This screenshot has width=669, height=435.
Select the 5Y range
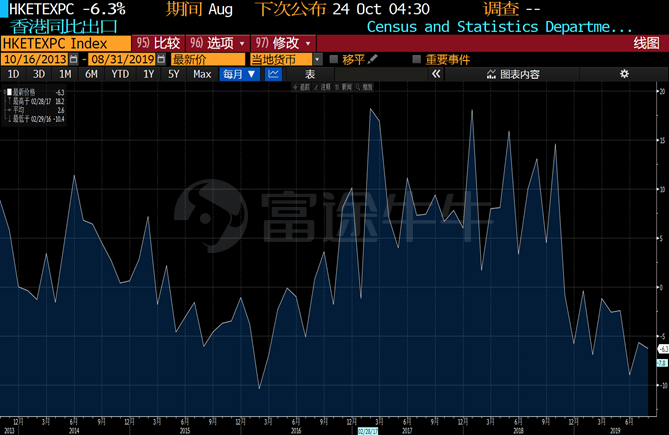174,74
